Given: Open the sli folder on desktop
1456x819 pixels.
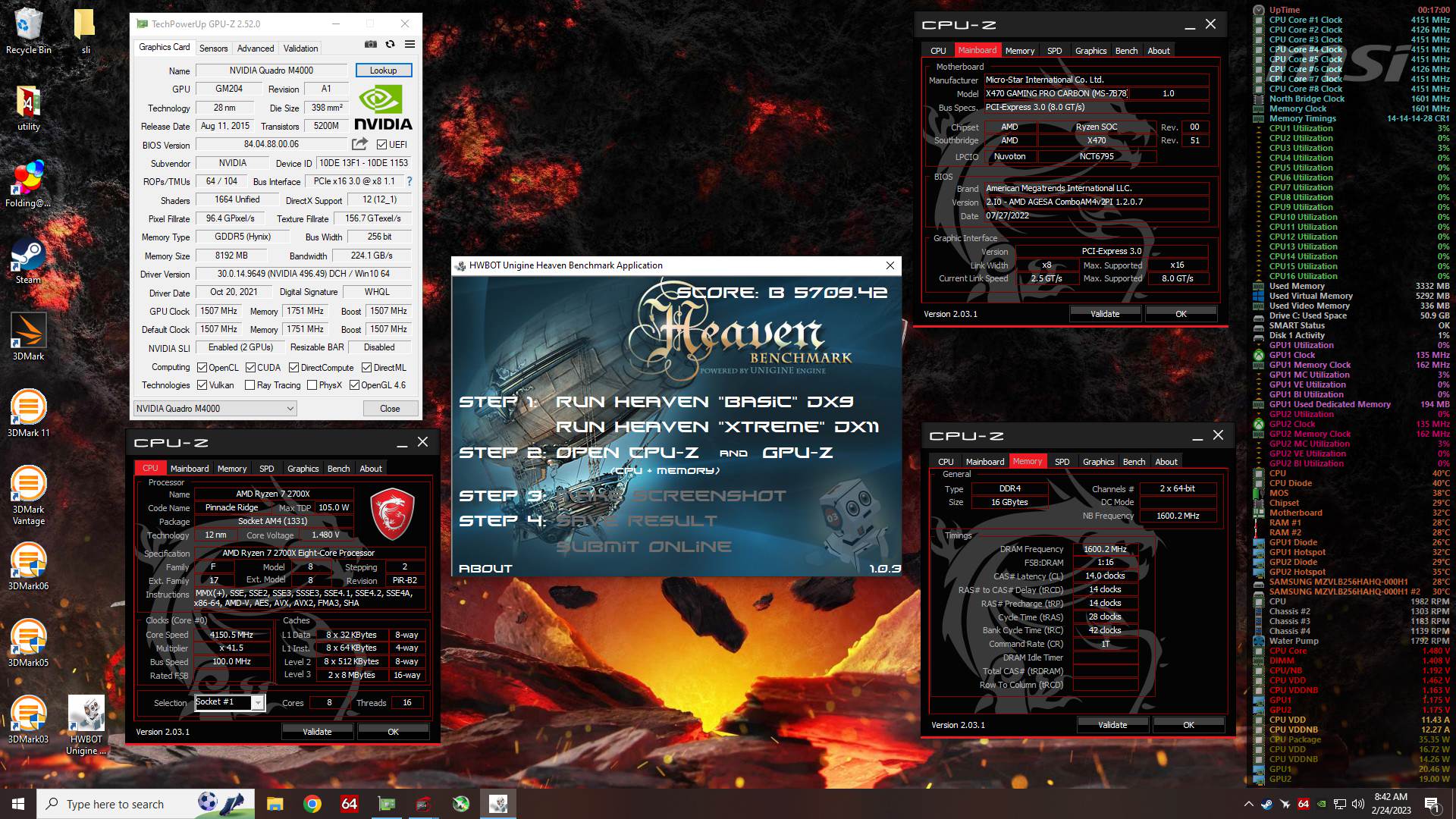Looking at the screenshot, I should [85, 32].
